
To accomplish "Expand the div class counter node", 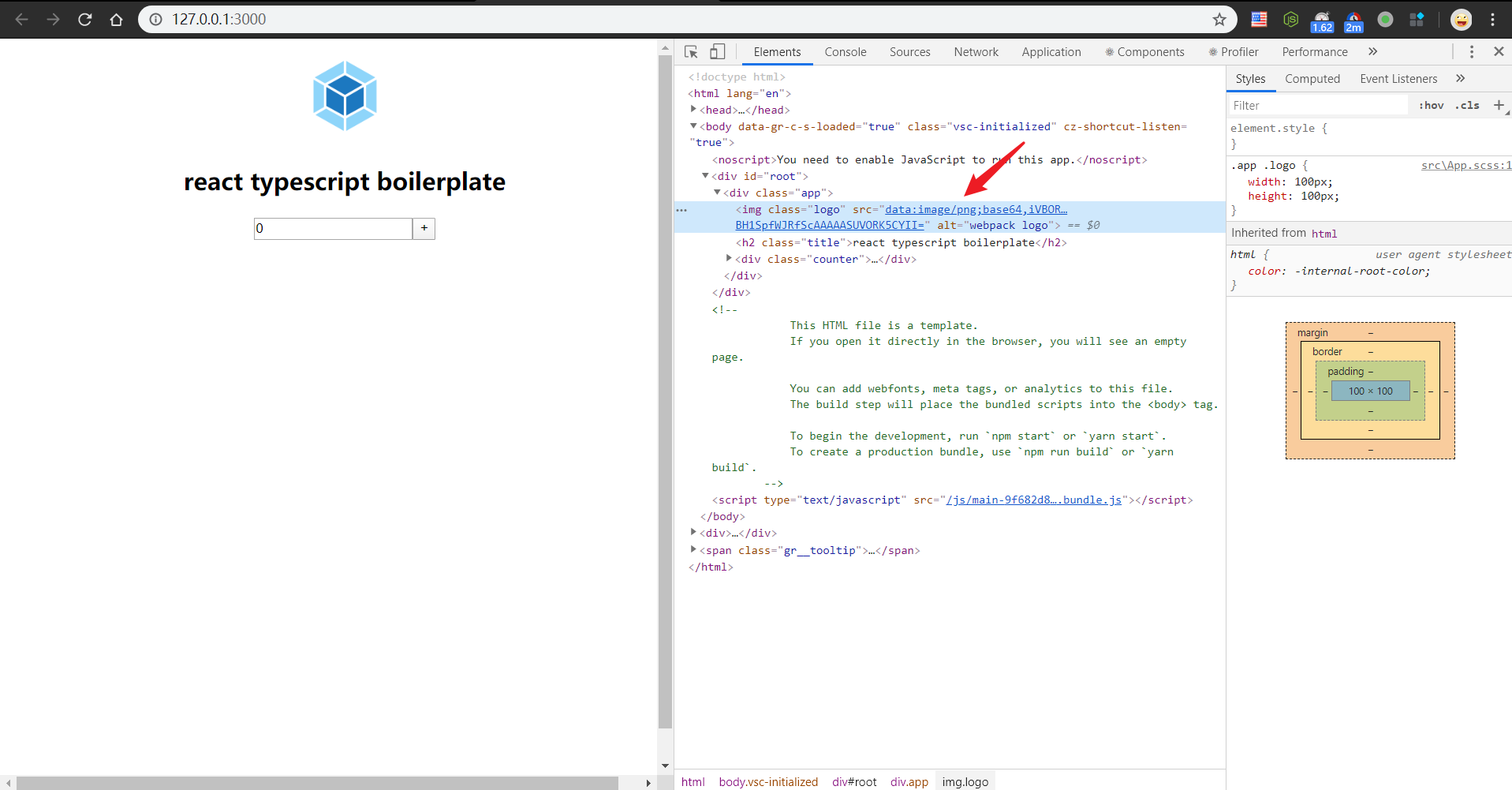I will point(729,258).
